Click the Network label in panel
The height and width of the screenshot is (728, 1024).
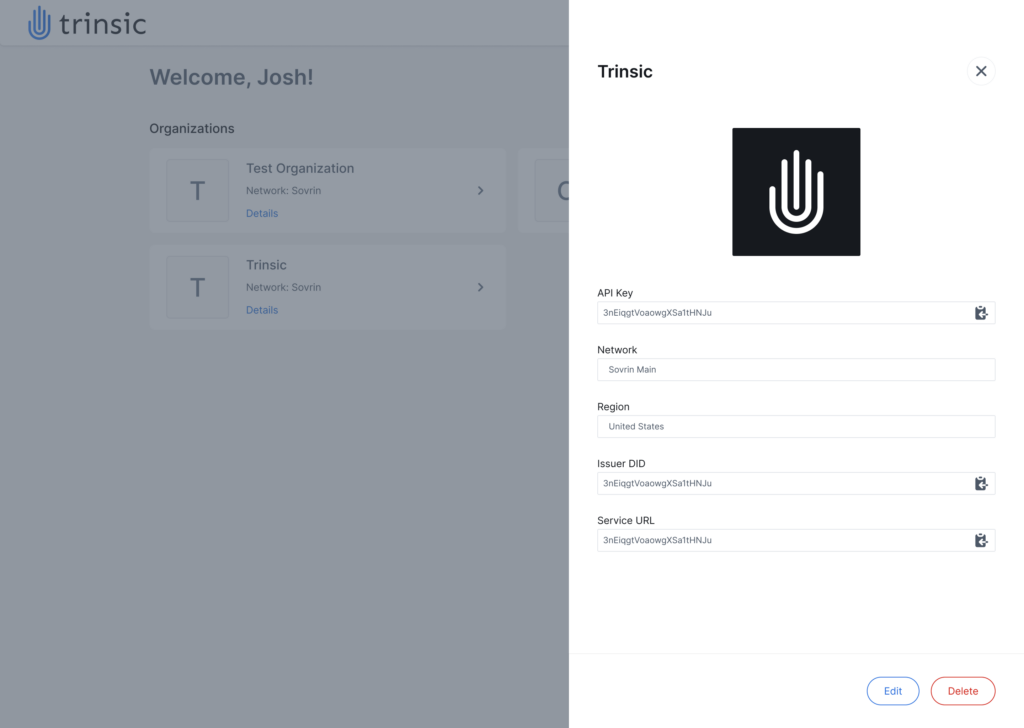pos(617,350)
